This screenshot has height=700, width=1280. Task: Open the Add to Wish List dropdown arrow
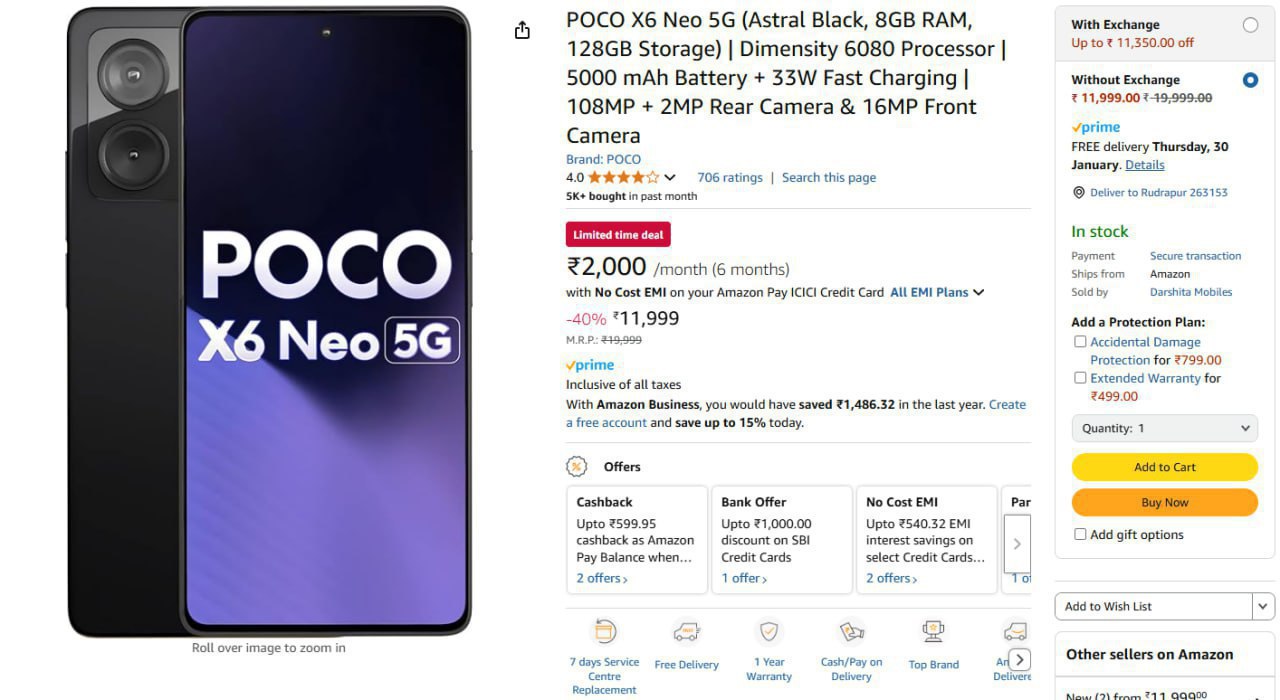[1264, 606]
